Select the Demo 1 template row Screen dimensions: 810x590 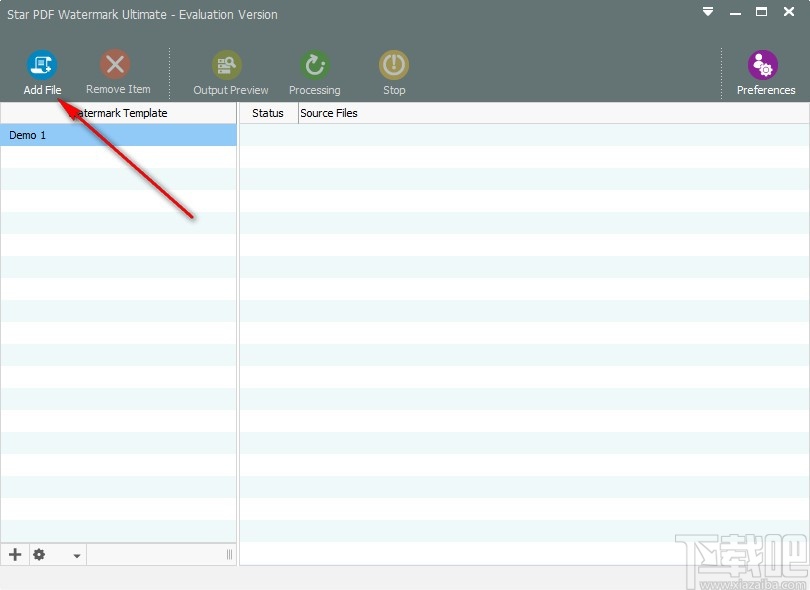(118, 135)
